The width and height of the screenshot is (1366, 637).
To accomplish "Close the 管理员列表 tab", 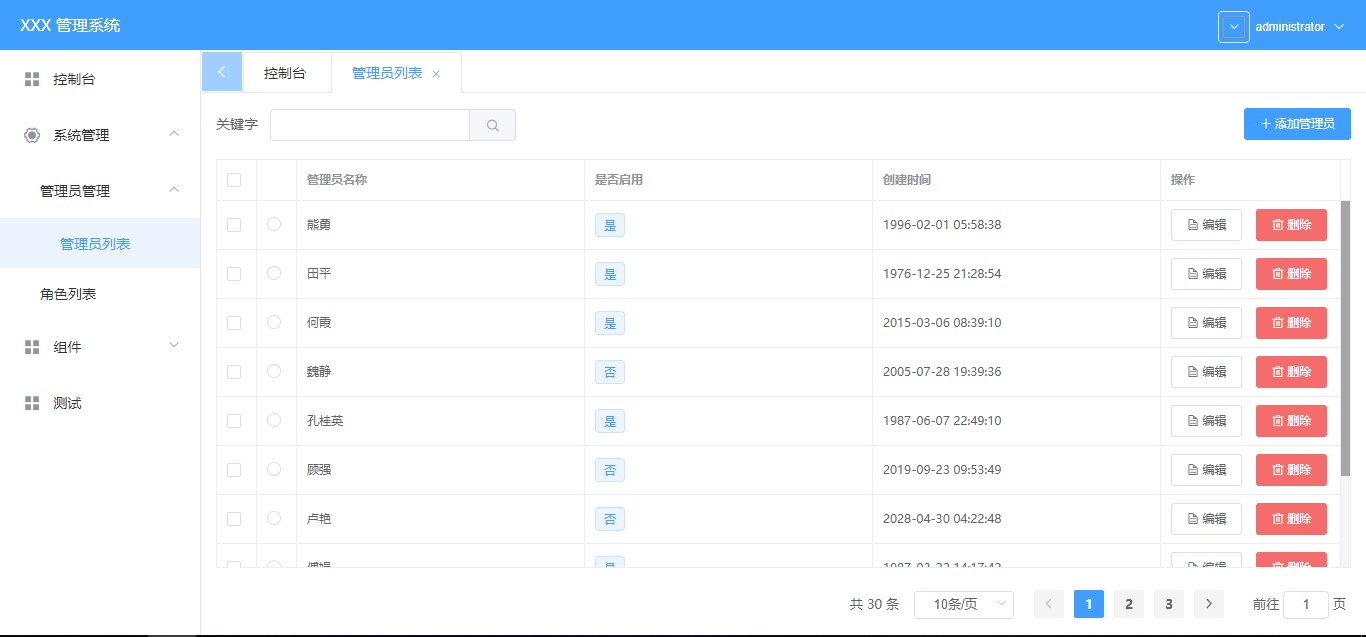I will pos(436,74).
